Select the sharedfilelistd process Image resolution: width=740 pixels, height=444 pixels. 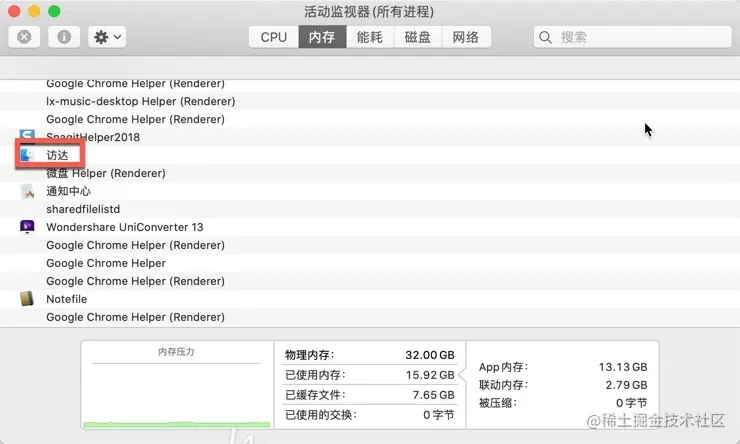click(x=83, y=209)
